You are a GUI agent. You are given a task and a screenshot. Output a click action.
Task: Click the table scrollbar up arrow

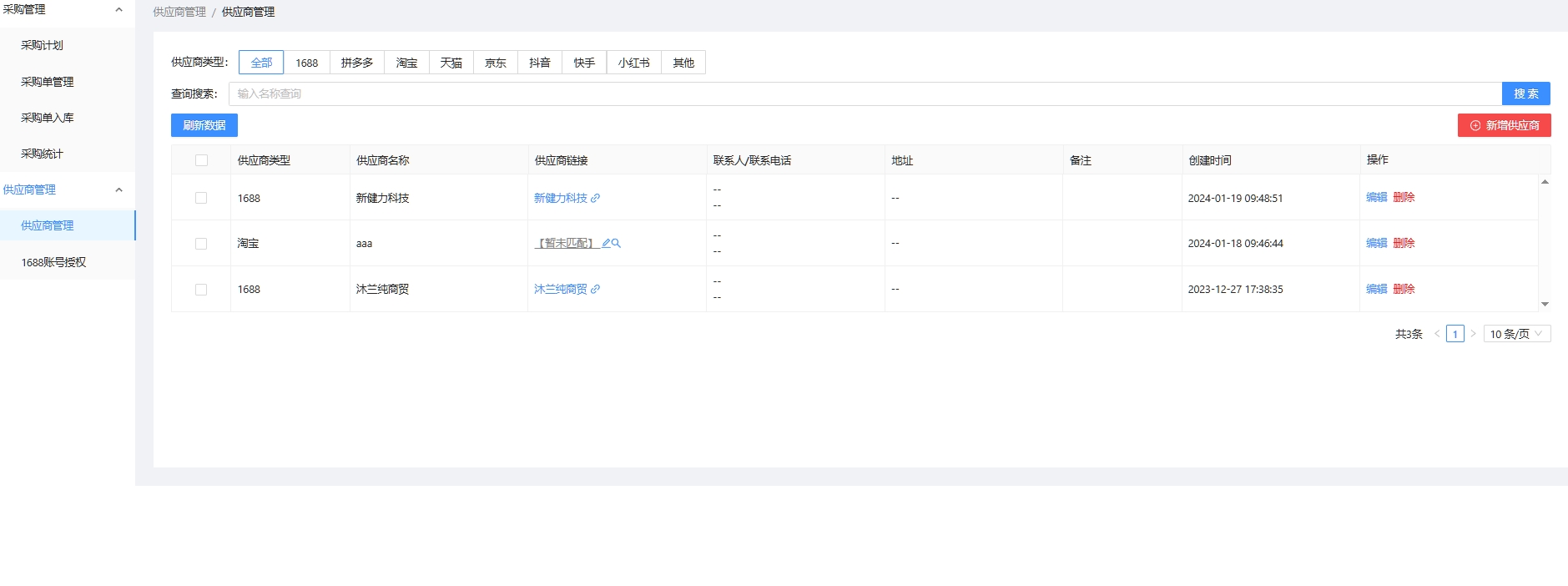coord(1545,181)
